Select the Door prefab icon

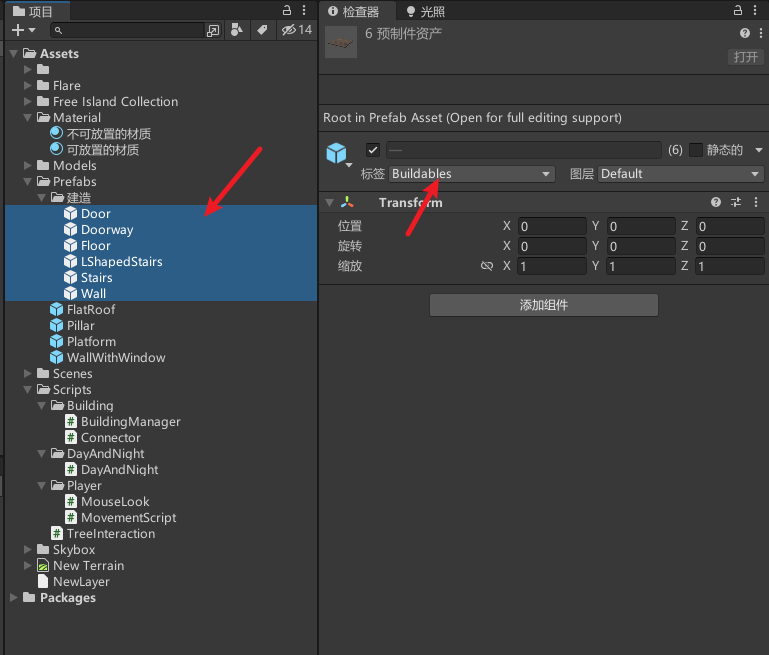point(71,213)
